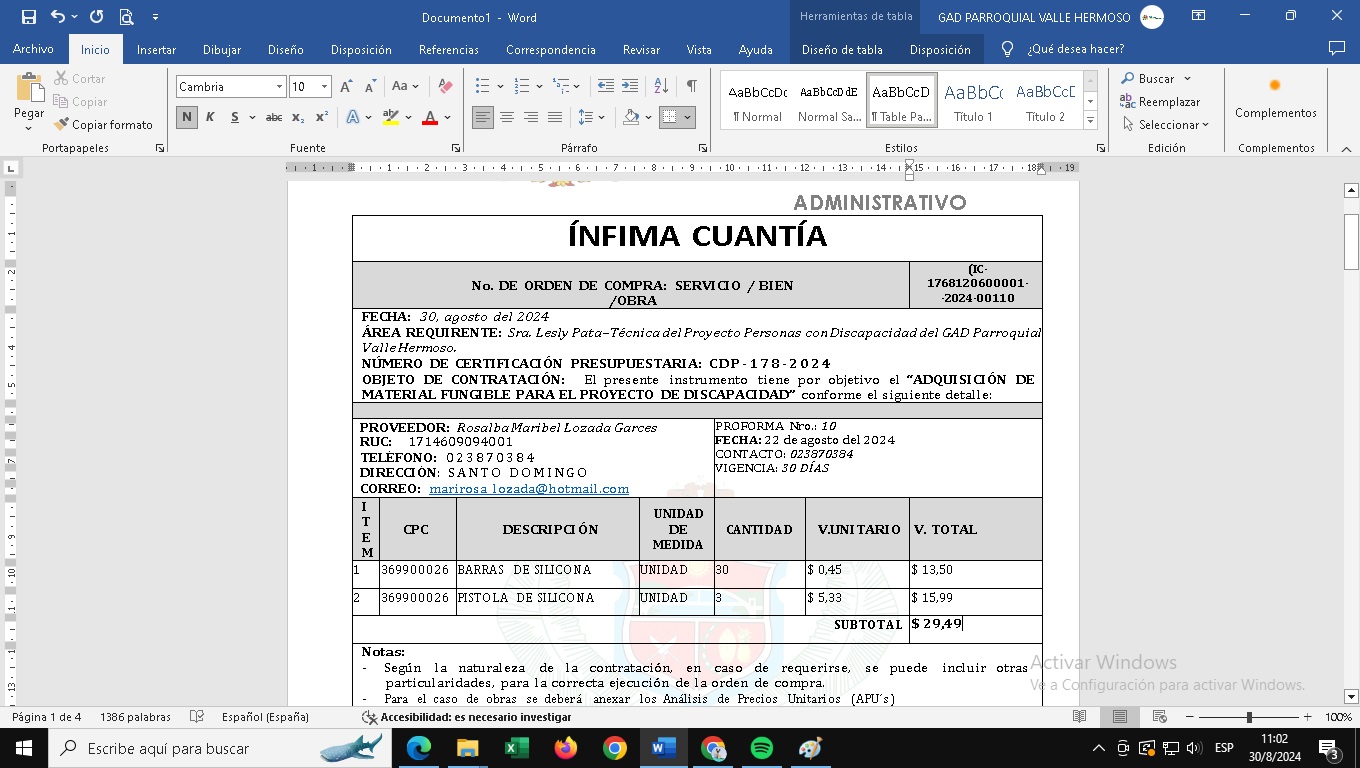Expand the font size dropdown

(324, 87)
